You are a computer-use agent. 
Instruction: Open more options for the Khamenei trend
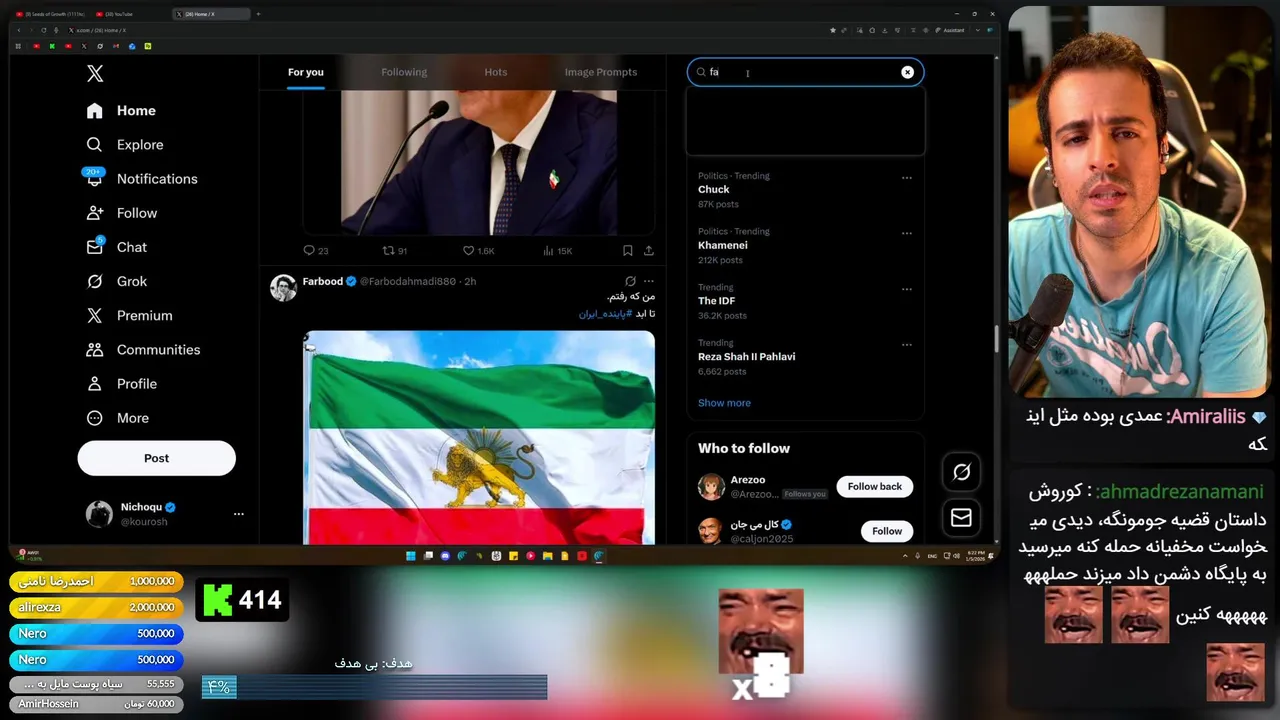pyautogui.click(x=907, y=234)
